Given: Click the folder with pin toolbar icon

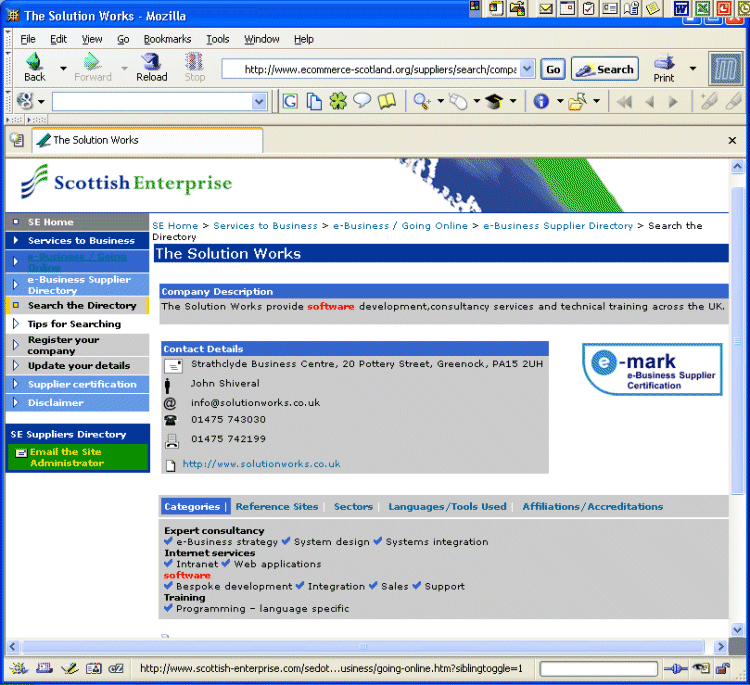Looking at the screenshot, I should click(578, 101).
